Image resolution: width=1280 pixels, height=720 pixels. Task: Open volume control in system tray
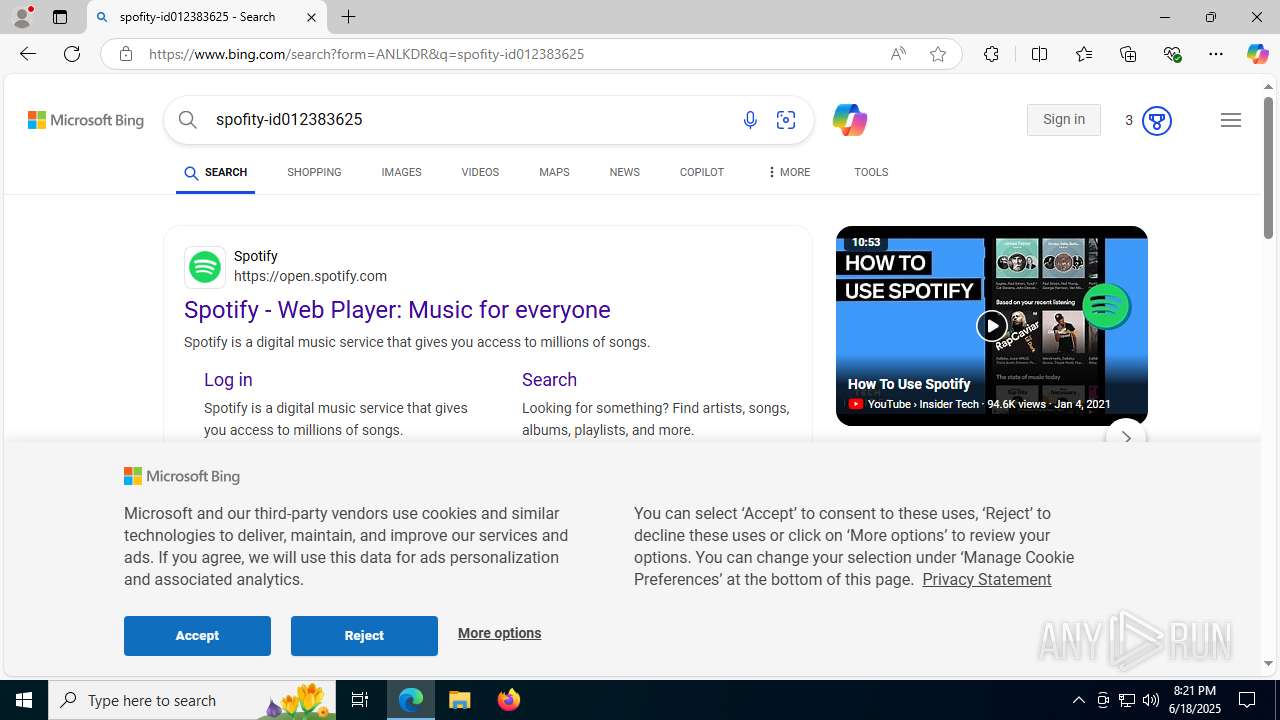click(1151, 700)
